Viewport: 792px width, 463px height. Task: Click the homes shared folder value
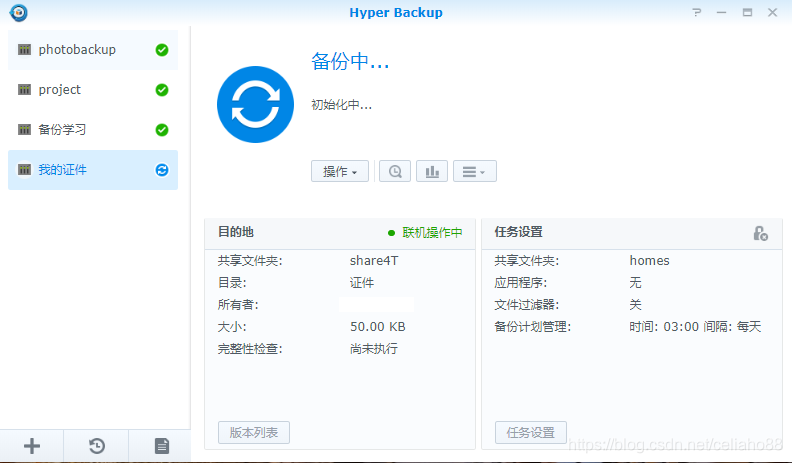click(x=650, y=261)
